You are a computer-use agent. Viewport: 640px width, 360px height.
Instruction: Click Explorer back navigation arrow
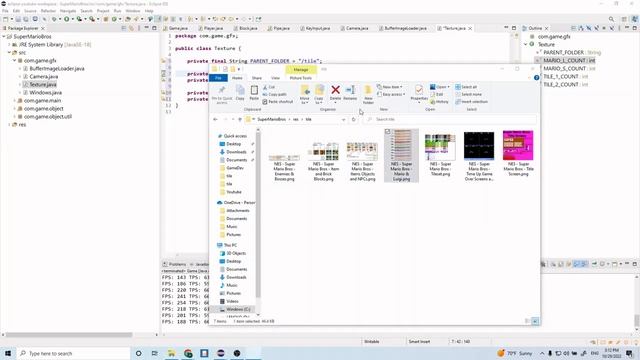click(x=215, y=120)
